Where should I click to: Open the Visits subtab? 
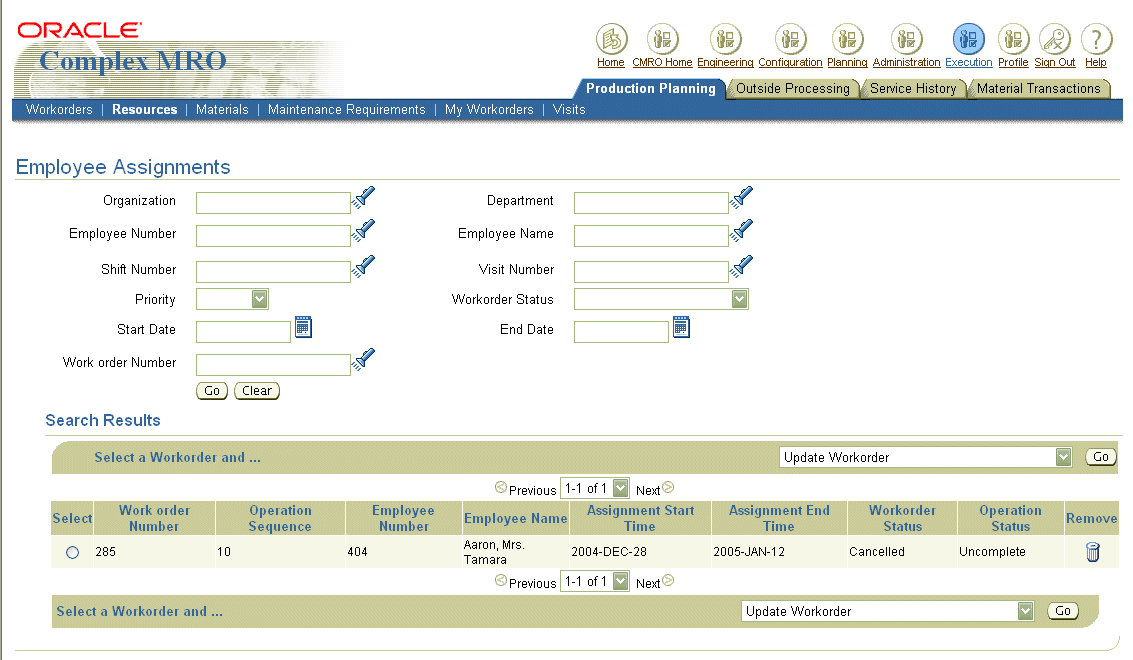569,109
